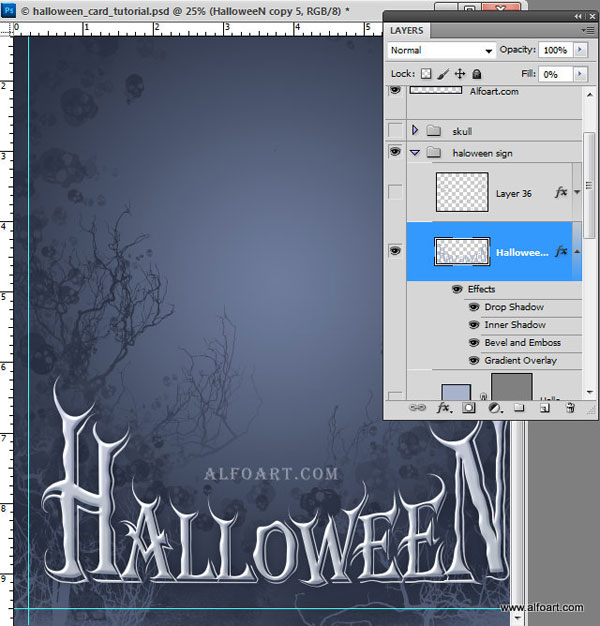Hide the Drop Shadow effect
Image resolution: width=600 pixels, height=626 pixels.
point(474,307)
